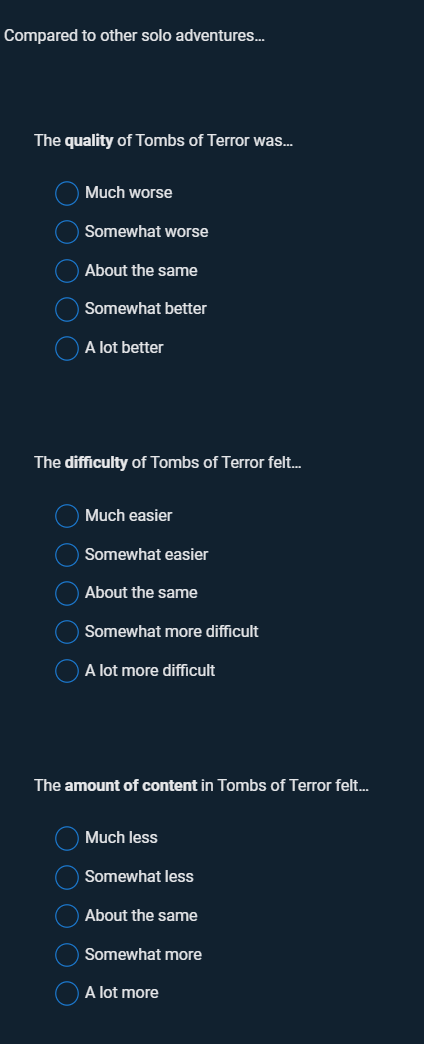Viewport: 424px width, 1044px height.
Task: Pick 'Somewhat easier' for difficulty
Action: point(67,555)
